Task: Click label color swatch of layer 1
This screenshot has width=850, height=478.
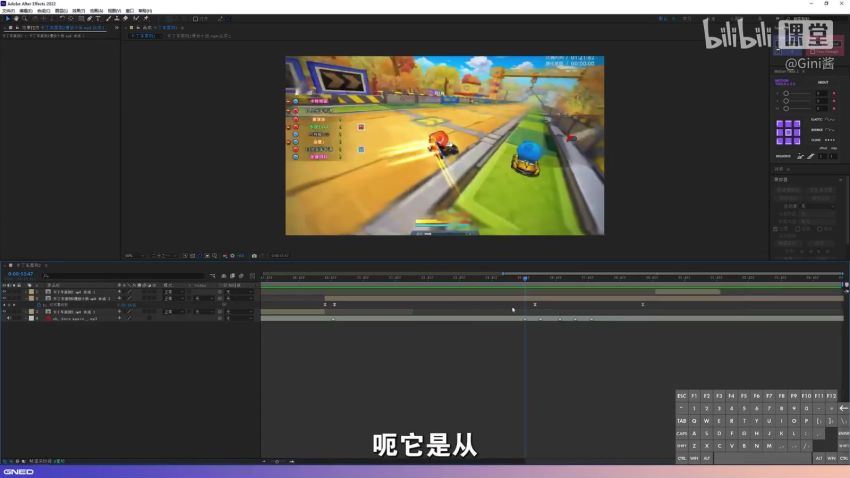Action: click(31, 292)
